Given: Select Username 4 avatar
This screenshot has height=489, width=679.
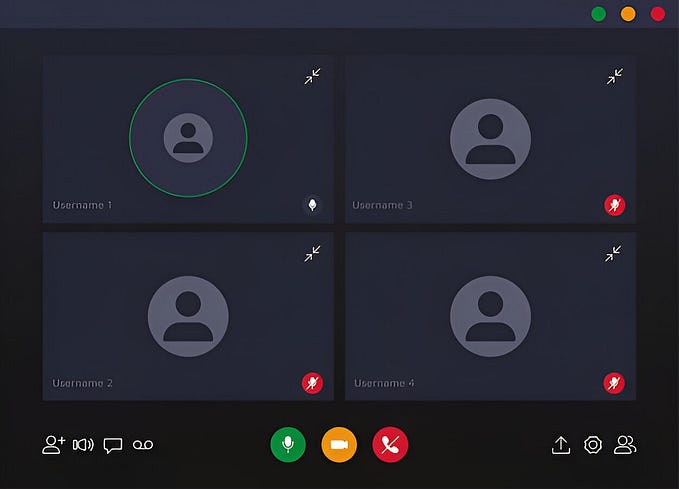Looking at the screenshot, I should click(490, 317).
